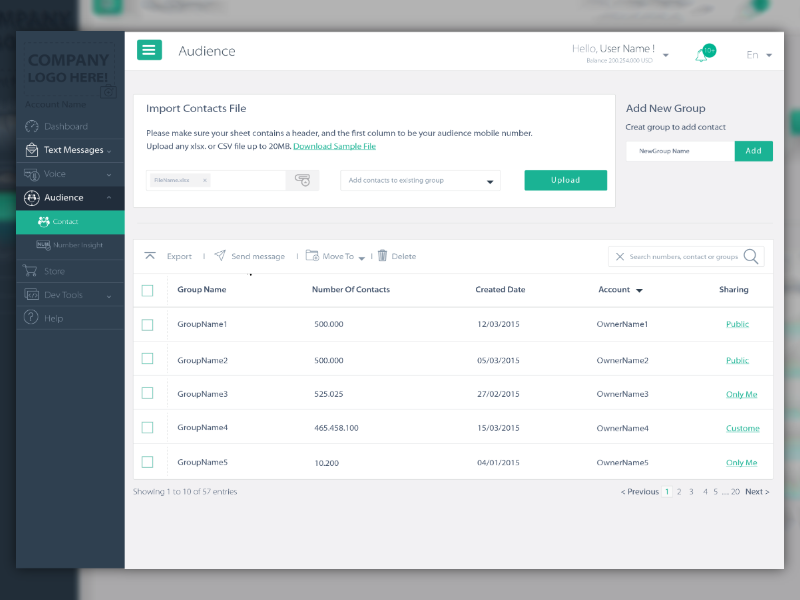
Task: Click the Send message paper plane icon
Action: [x=220, y=255]
